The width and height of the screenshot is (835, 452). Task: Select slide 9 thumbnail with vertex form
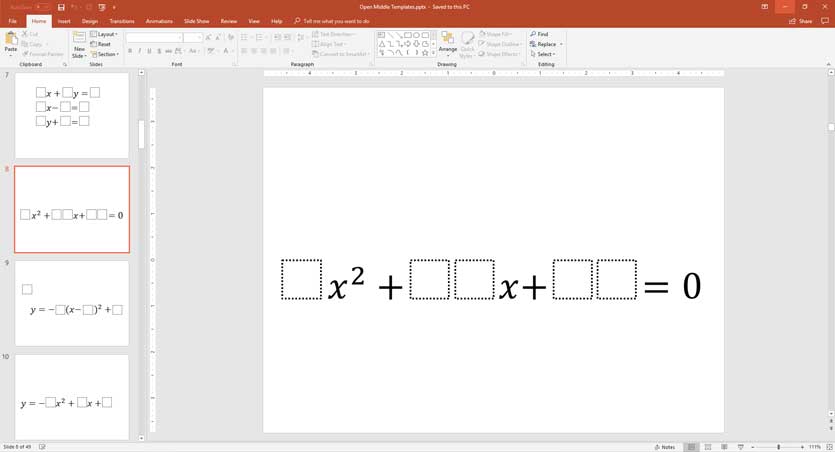[x=72, y=303]
